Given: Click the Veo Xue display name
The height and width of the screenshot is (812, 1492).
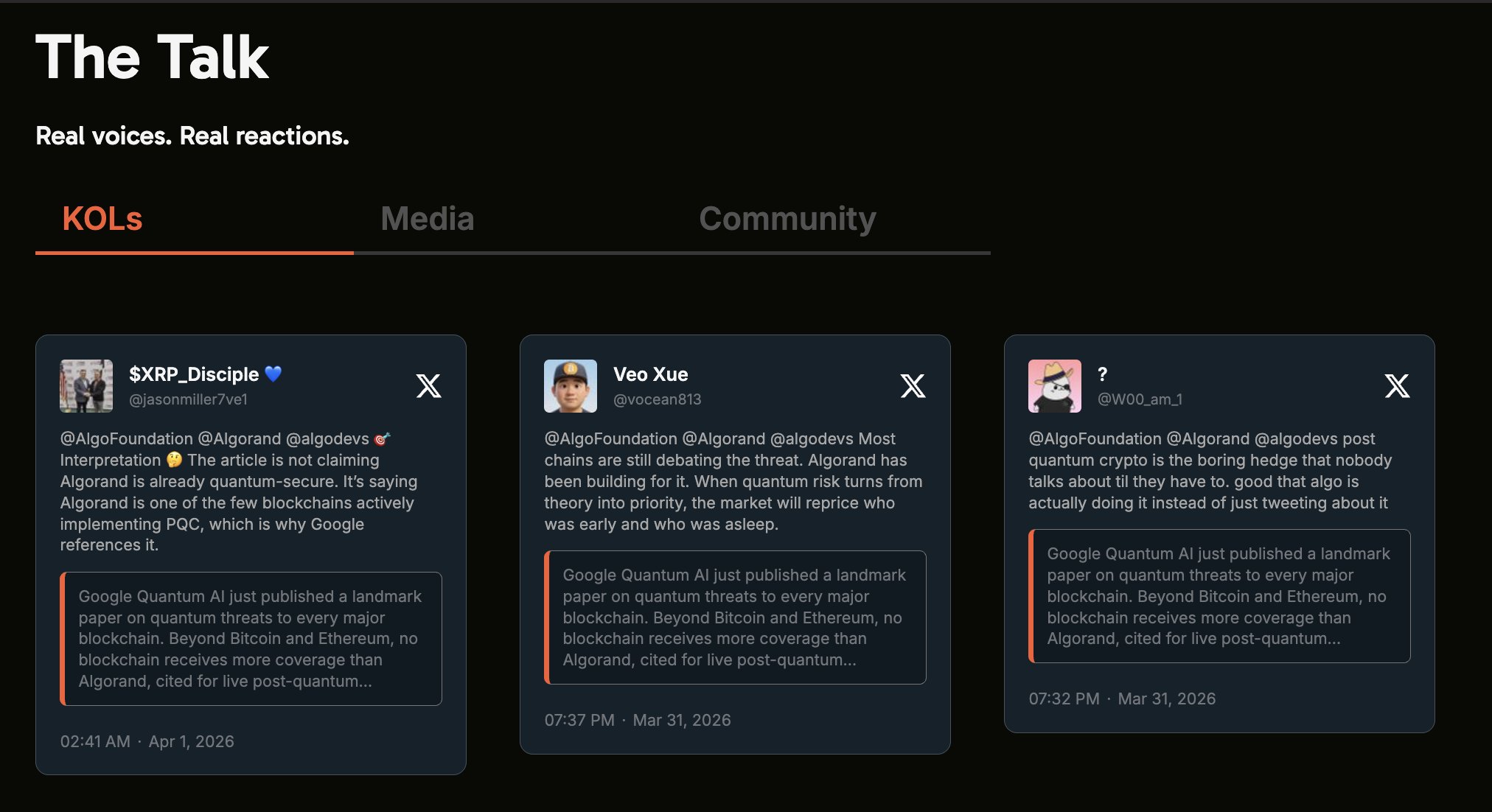Looking at the screenshot, I should 650,374.
